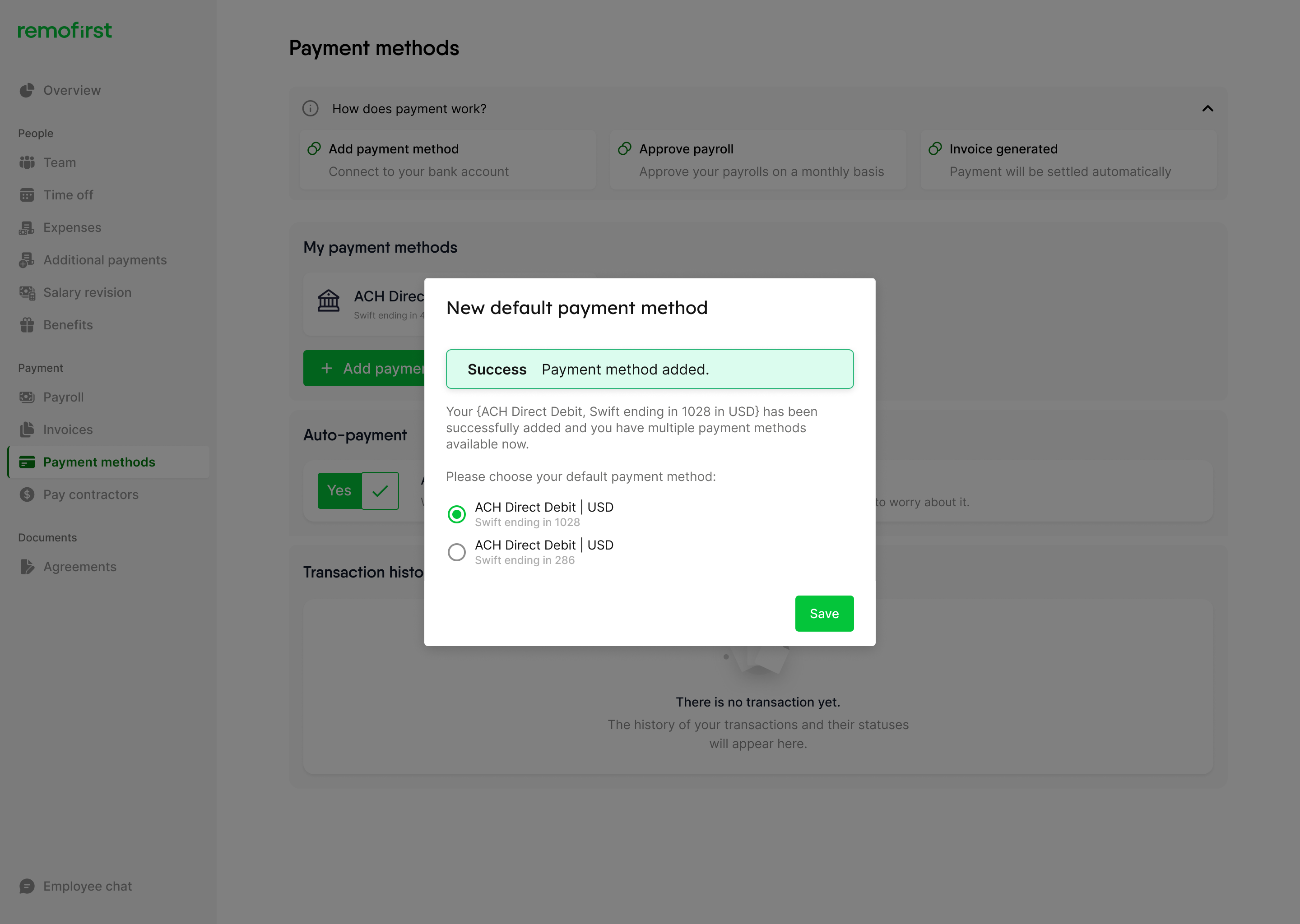
Task: Open the Salary revision page
Action: [x=87, y=292]
